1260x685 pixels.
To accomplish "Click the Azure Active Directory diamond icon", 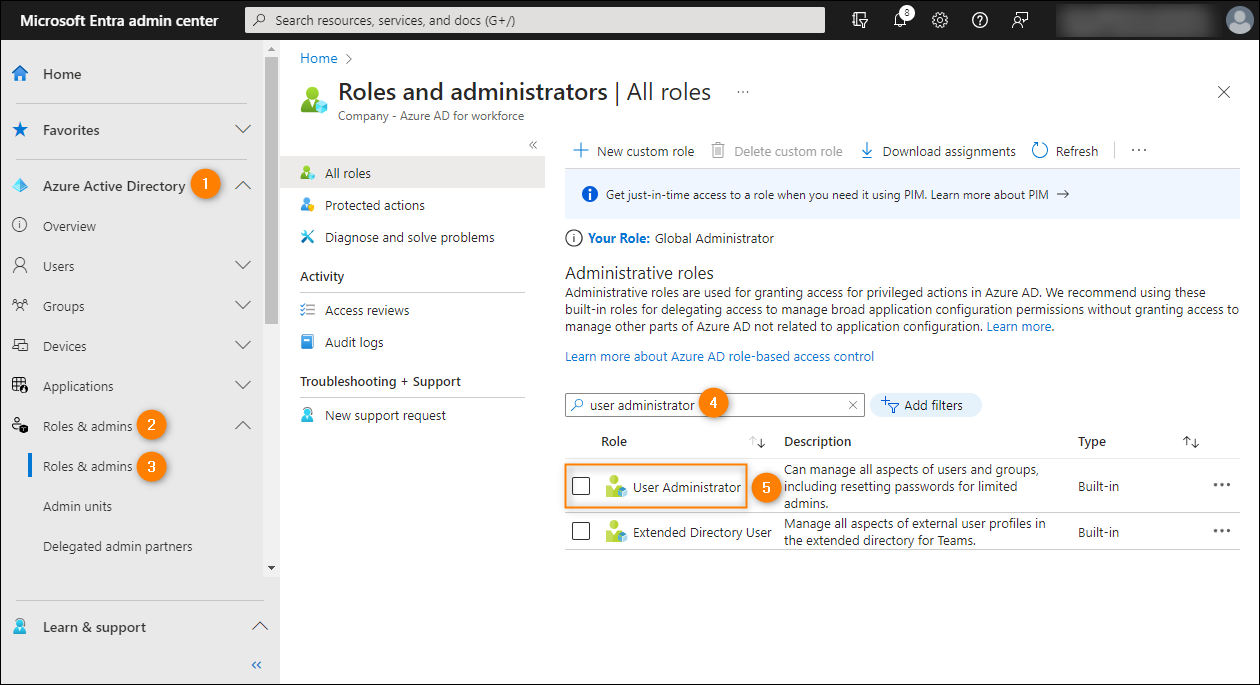I will [x=20, y=186].
